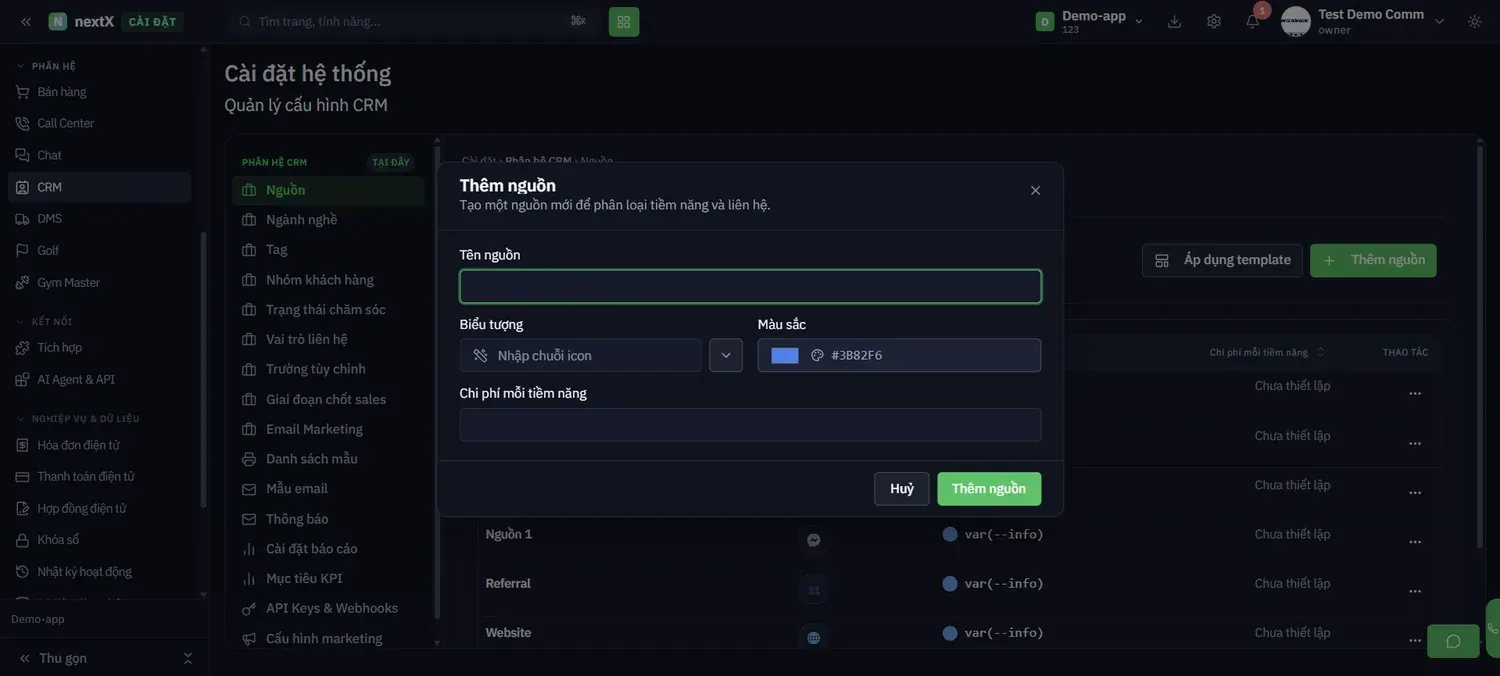Focus the top search box
This screenshot has height=676, width=1500.
[x=412, y=21]
